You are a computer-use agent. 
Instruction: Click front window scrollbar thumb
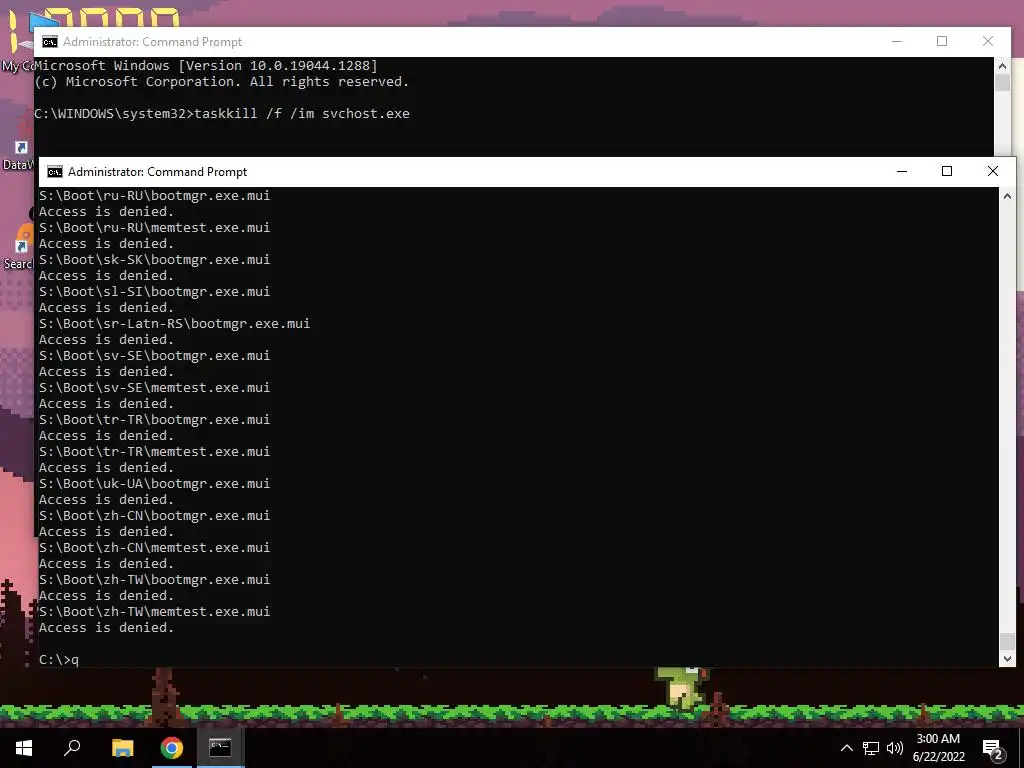pyautogui.click(x=1008, y=641)
